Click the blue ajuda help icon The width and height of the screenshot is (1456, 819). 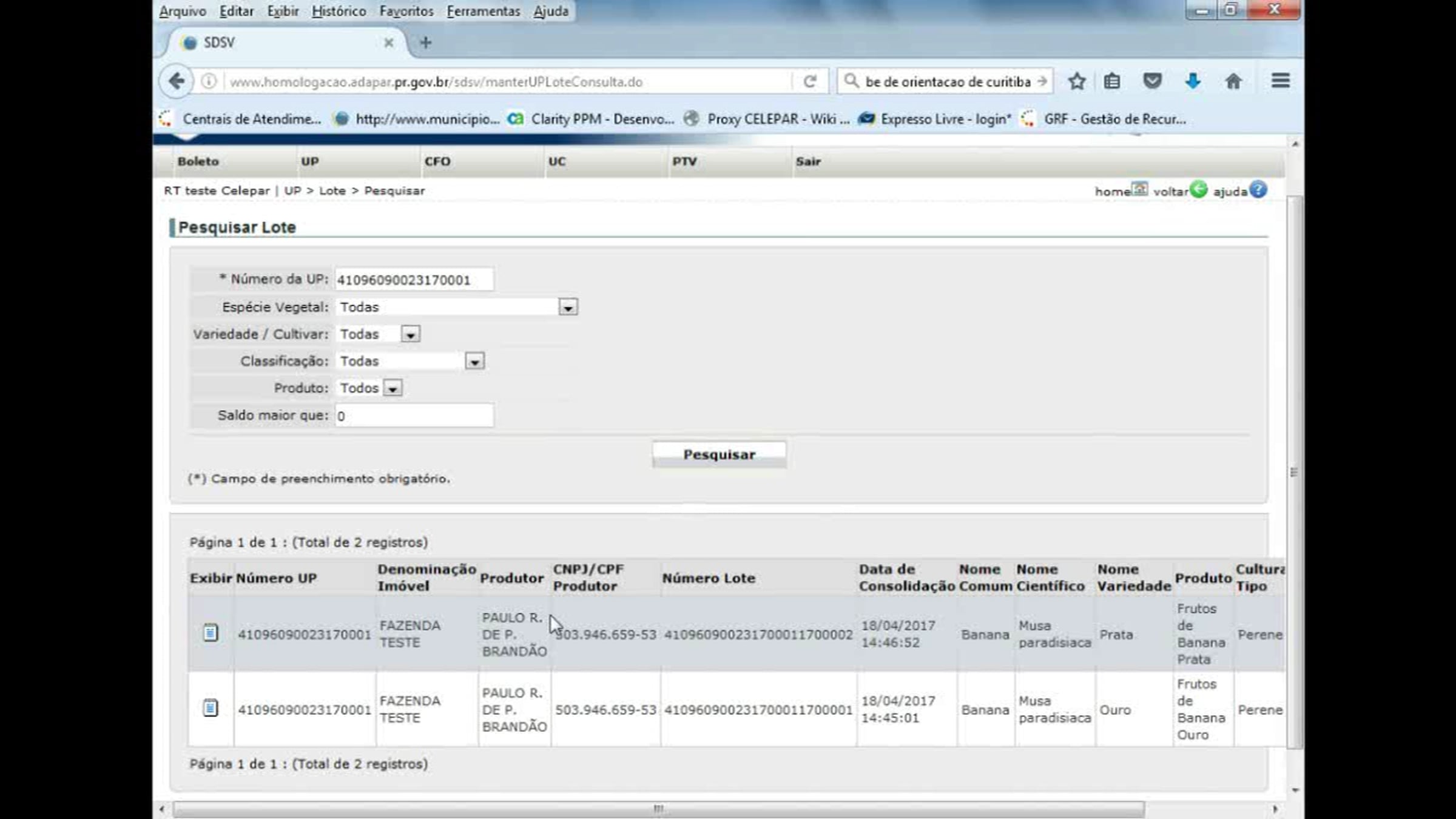(1259, 190)
